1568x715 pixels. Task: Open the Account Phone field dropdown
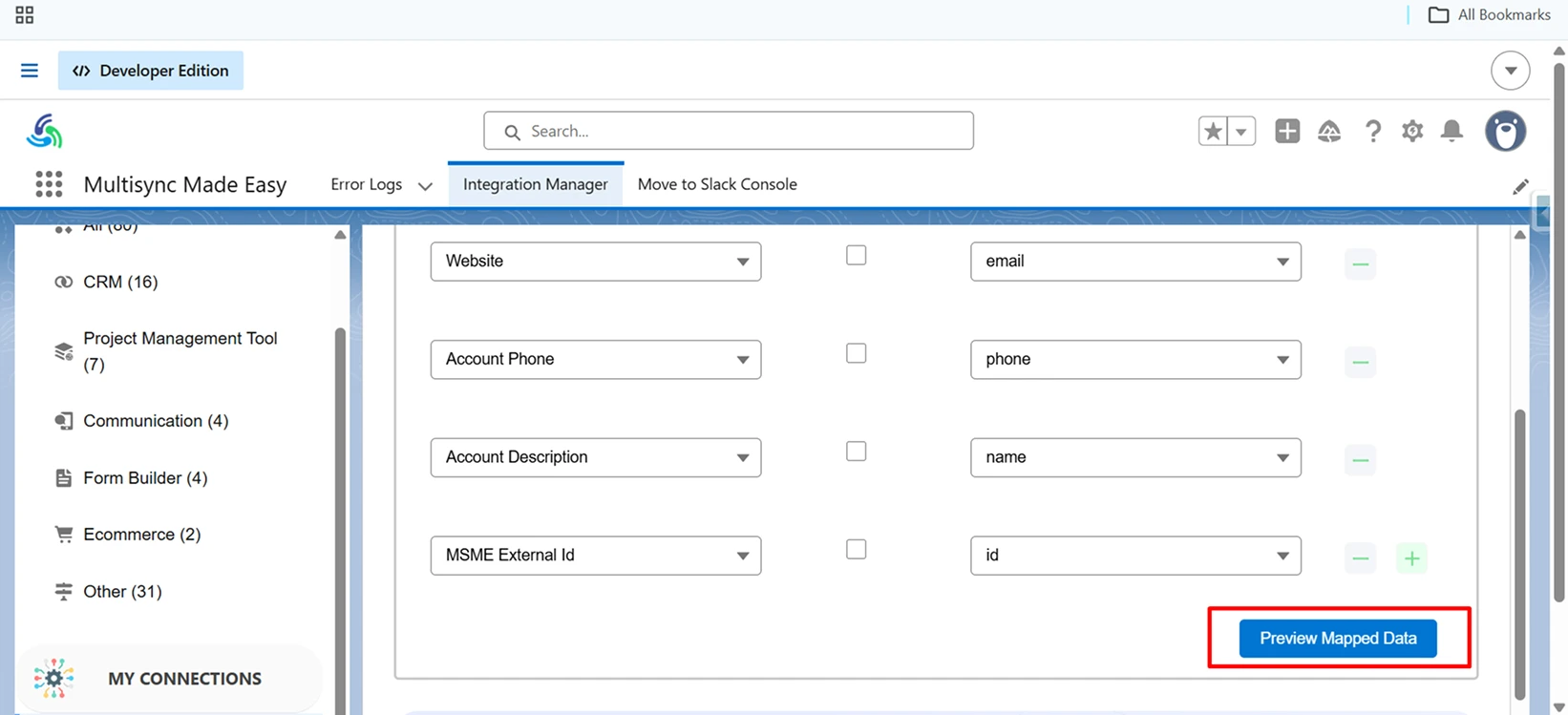tap(596, 360)
